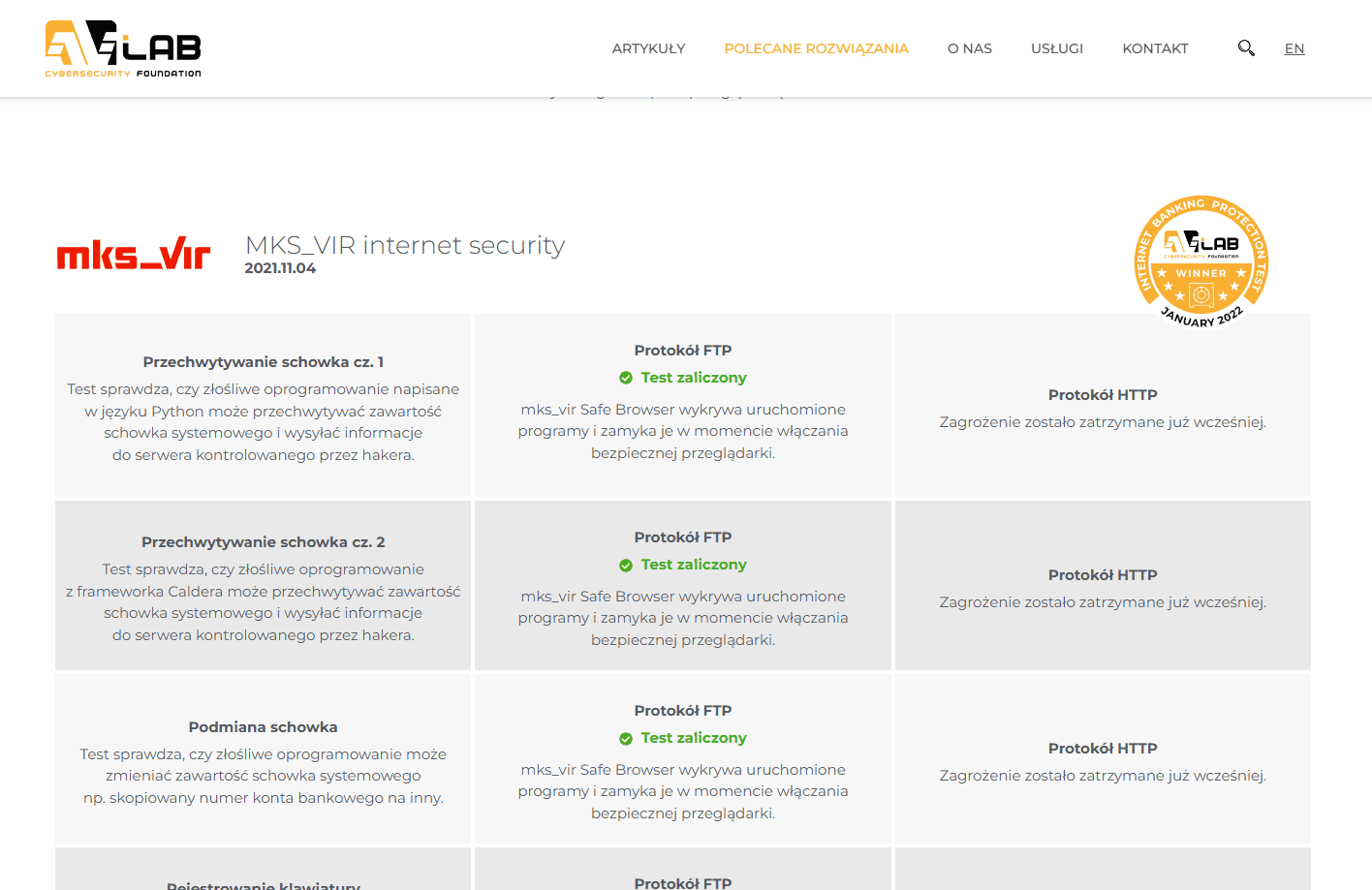Click the 2021.11.04 version date
Image resolution: width=1372 pixels, height=890 pixels.
280,268
